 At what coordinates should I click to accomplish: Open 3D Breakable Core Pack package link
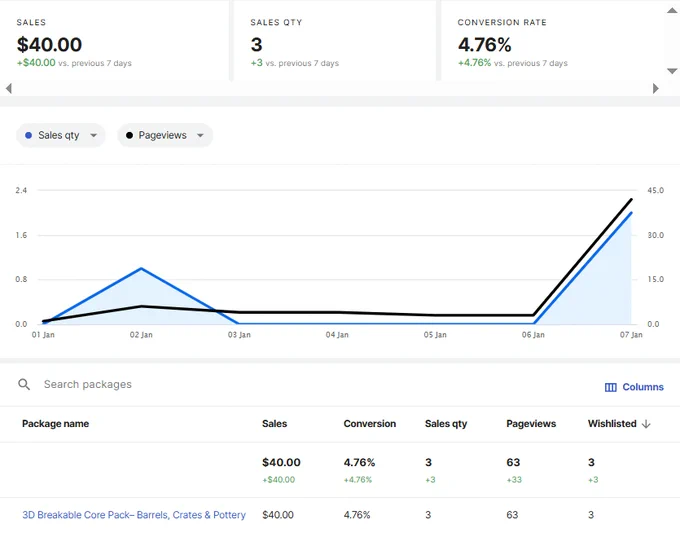134,515
